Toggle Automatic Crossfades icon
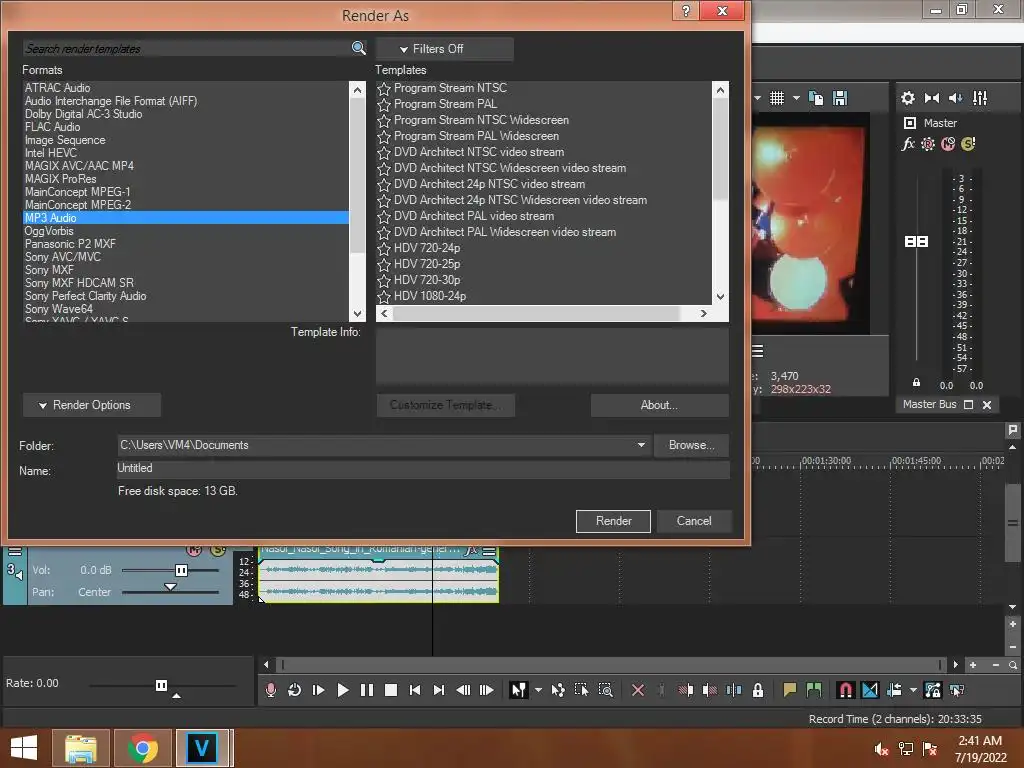Image resolution: width=1024 pixels, height=768 pixels. (870, 690)
